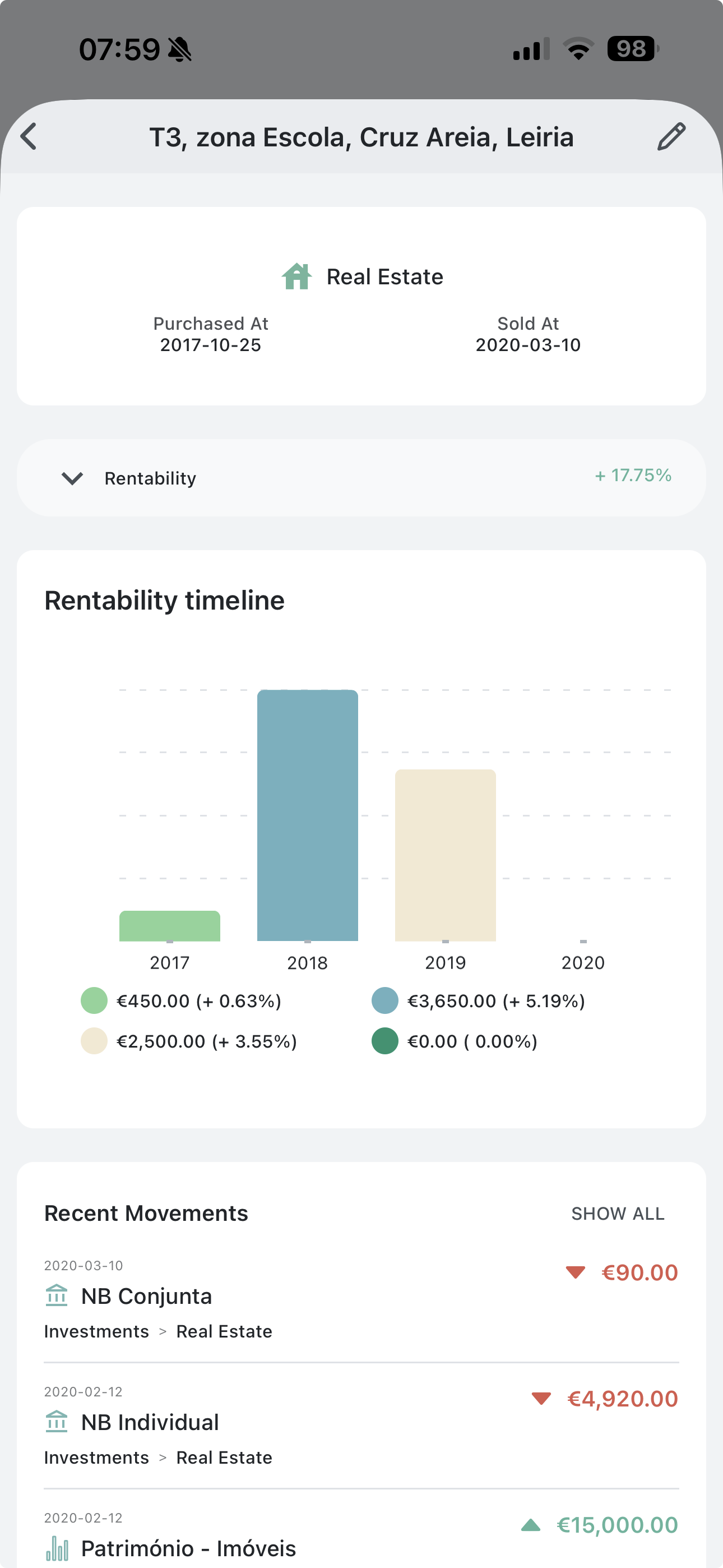Tap the NB Individual bank icon
Viewport: 723px width, 1568px height.
[x=57, y=1422]
